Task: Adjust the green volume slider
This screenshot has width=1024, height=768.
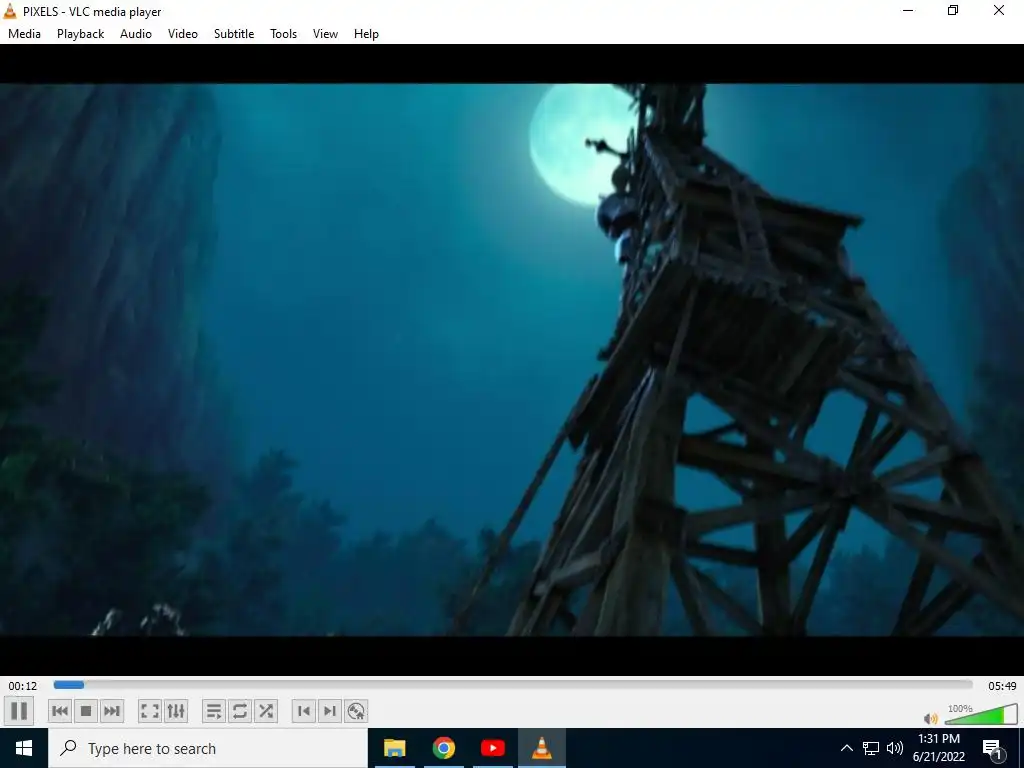Action: coord(981,714)
